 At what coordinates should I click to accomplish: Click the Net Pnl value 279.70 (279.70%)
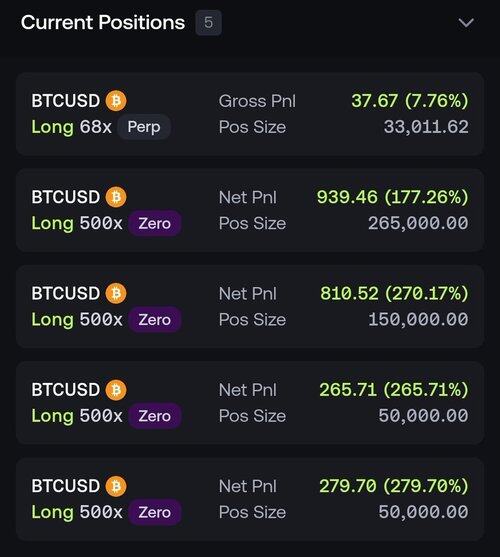point(394,486)
